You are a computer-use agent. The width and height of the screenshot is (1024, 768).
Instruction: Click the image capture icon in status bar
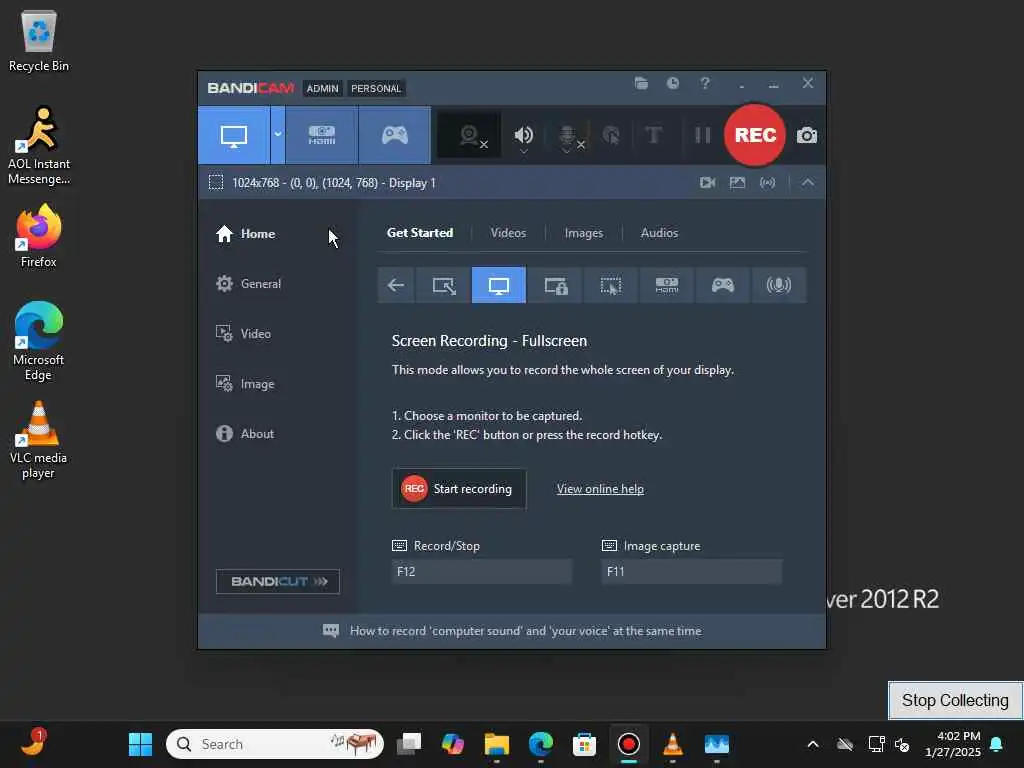pos(737,183)
